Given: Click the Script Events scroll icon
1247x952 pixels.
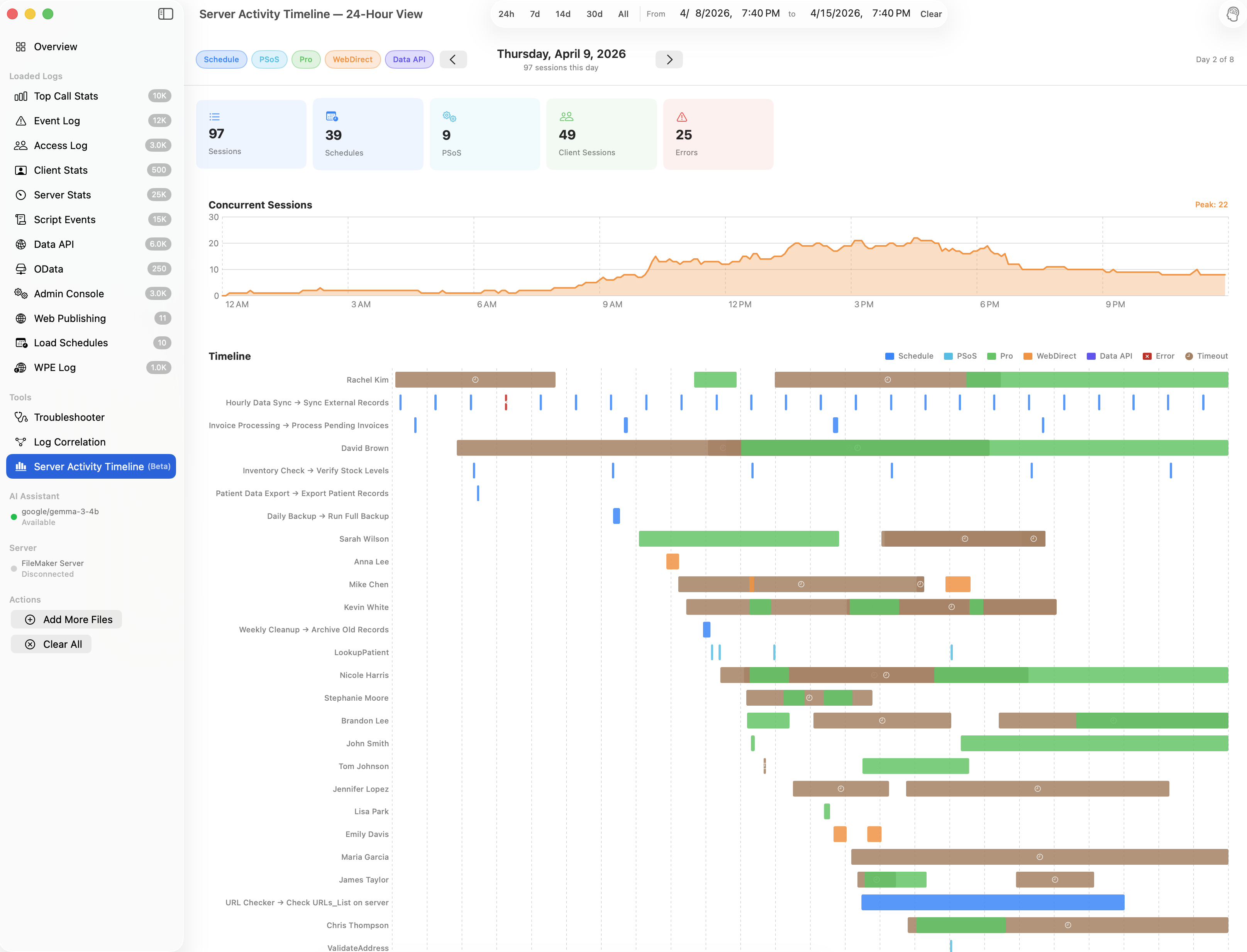Looking at the screenshot, I should coord(21,219).
